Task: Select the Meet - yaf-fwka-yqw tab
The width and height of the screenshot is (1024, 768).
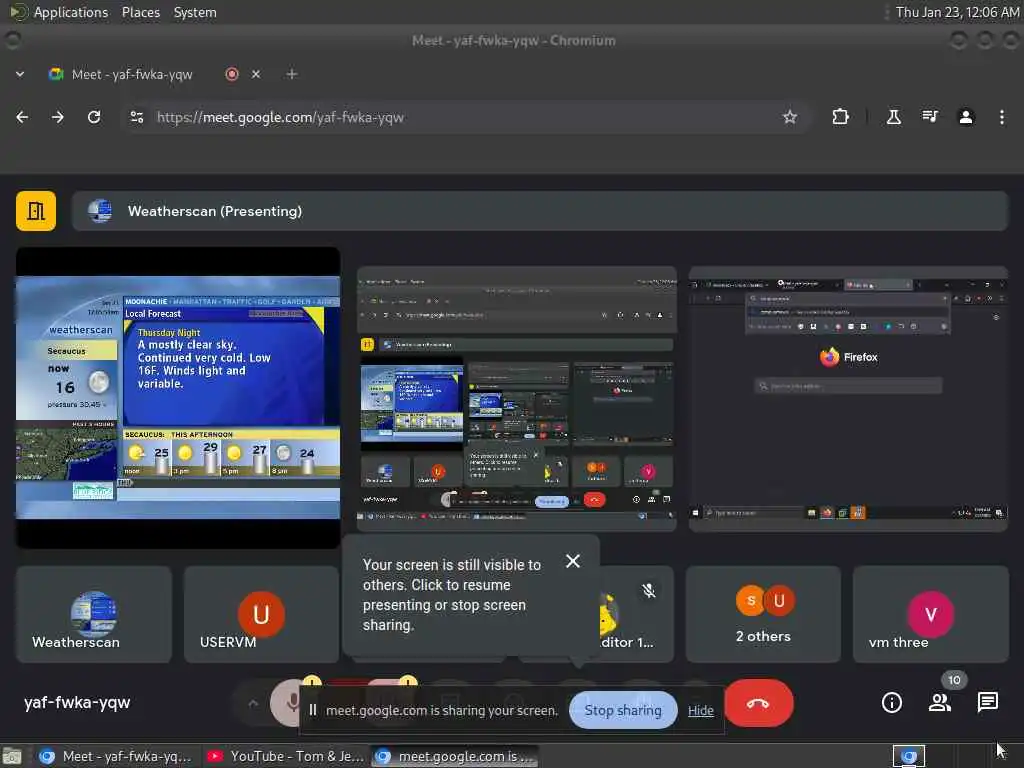Action: [131, 74]
